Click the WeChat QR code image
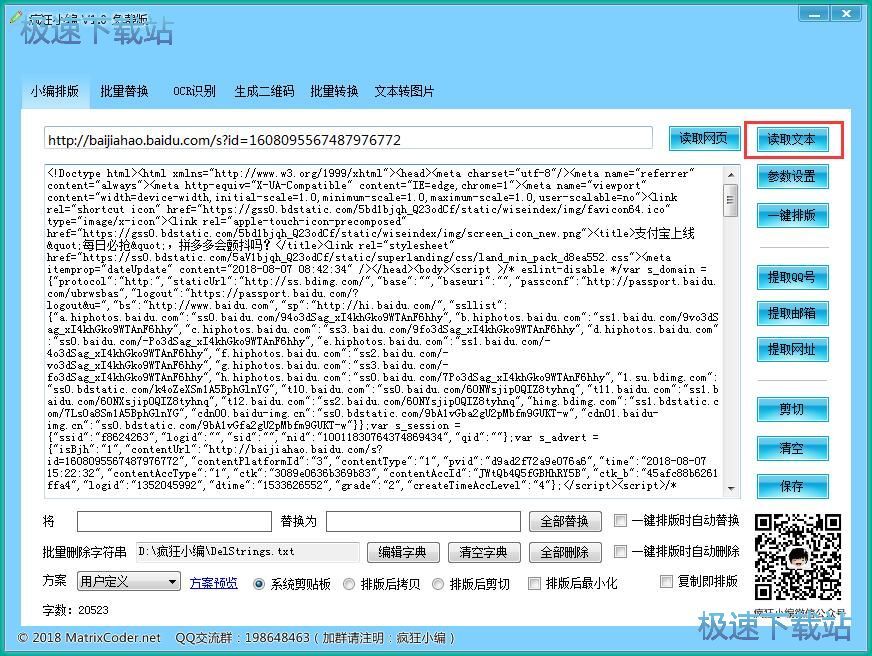Image resolution: width=872 pixels, height=656 pixels. 797,557
